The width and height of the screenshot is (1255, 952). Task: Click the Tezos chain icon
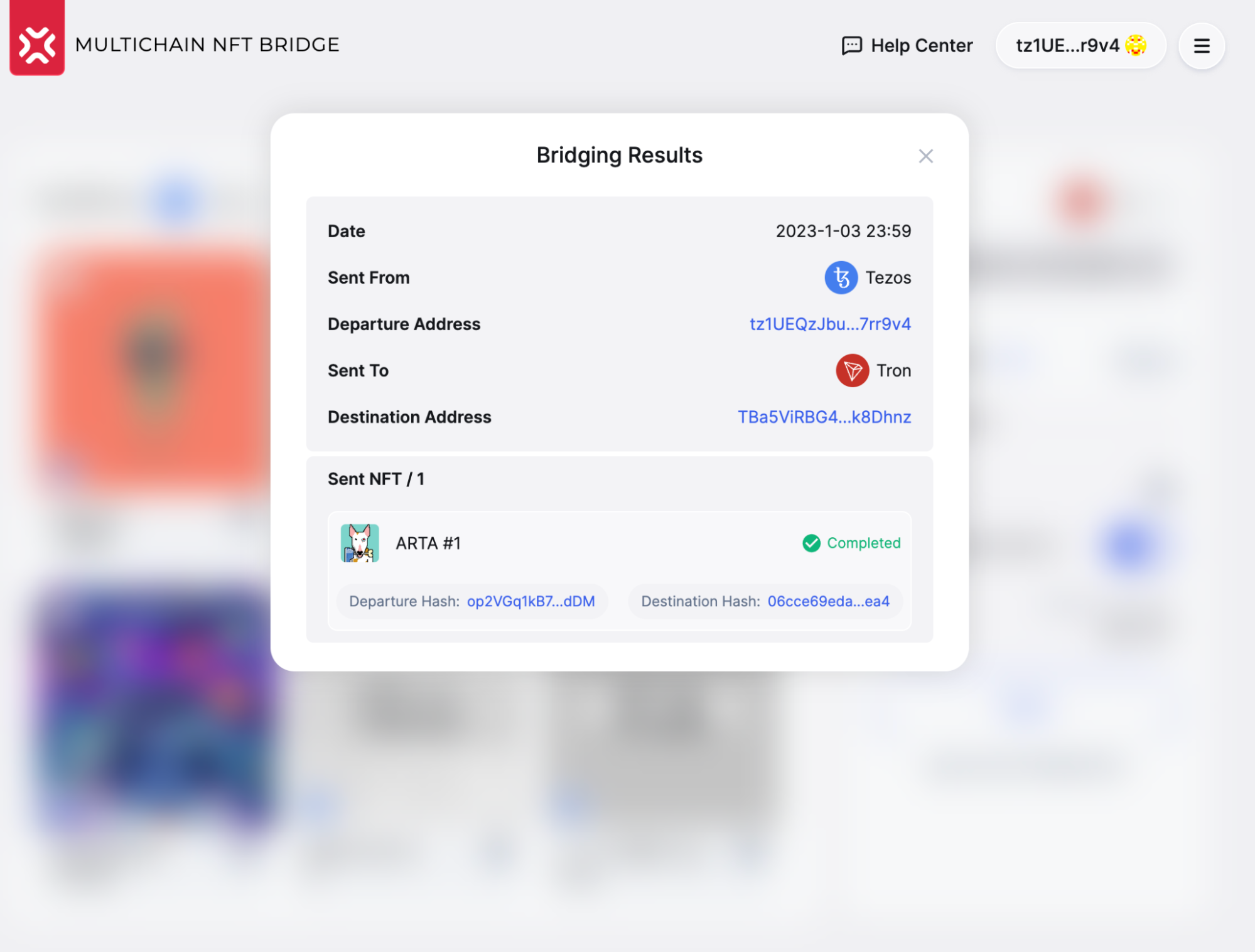pos(841,277)
